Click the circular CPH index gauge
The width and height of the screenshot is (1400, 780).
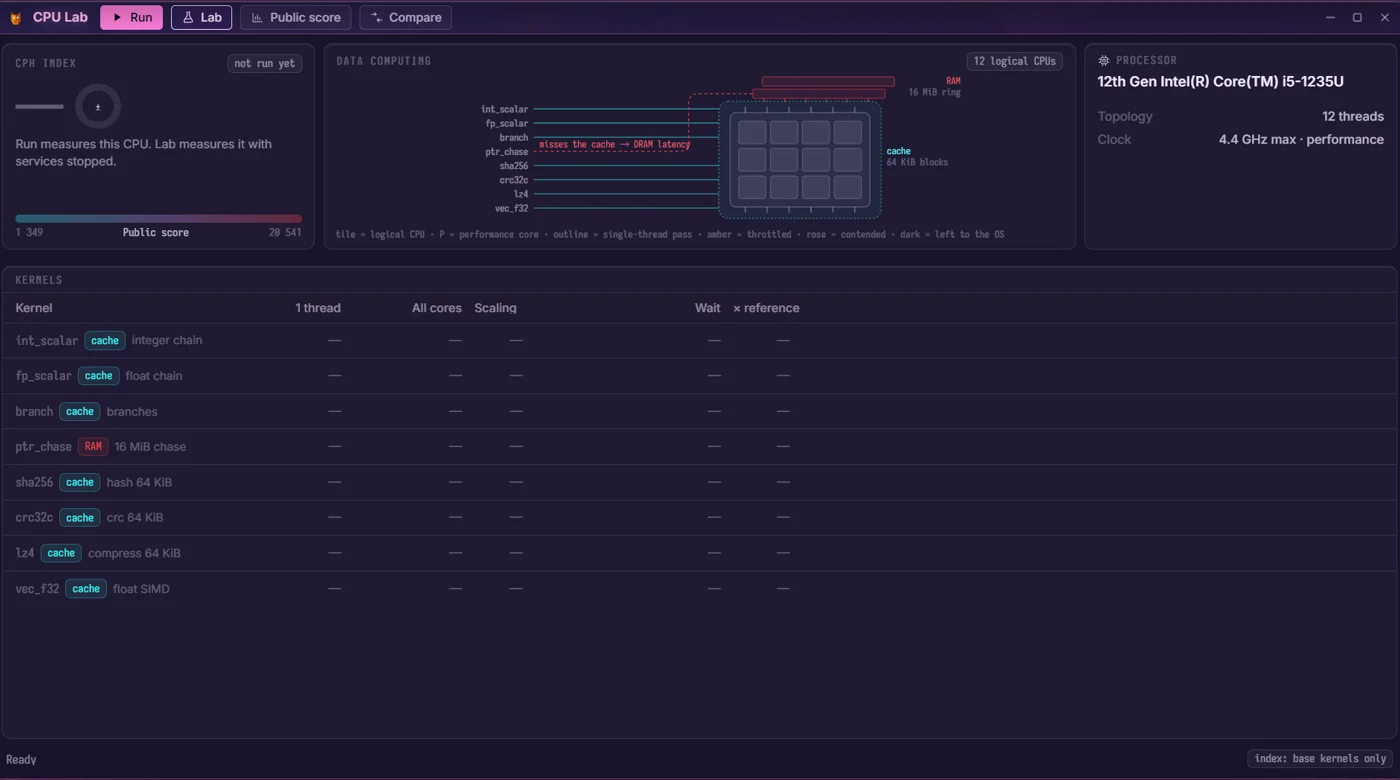97,106
